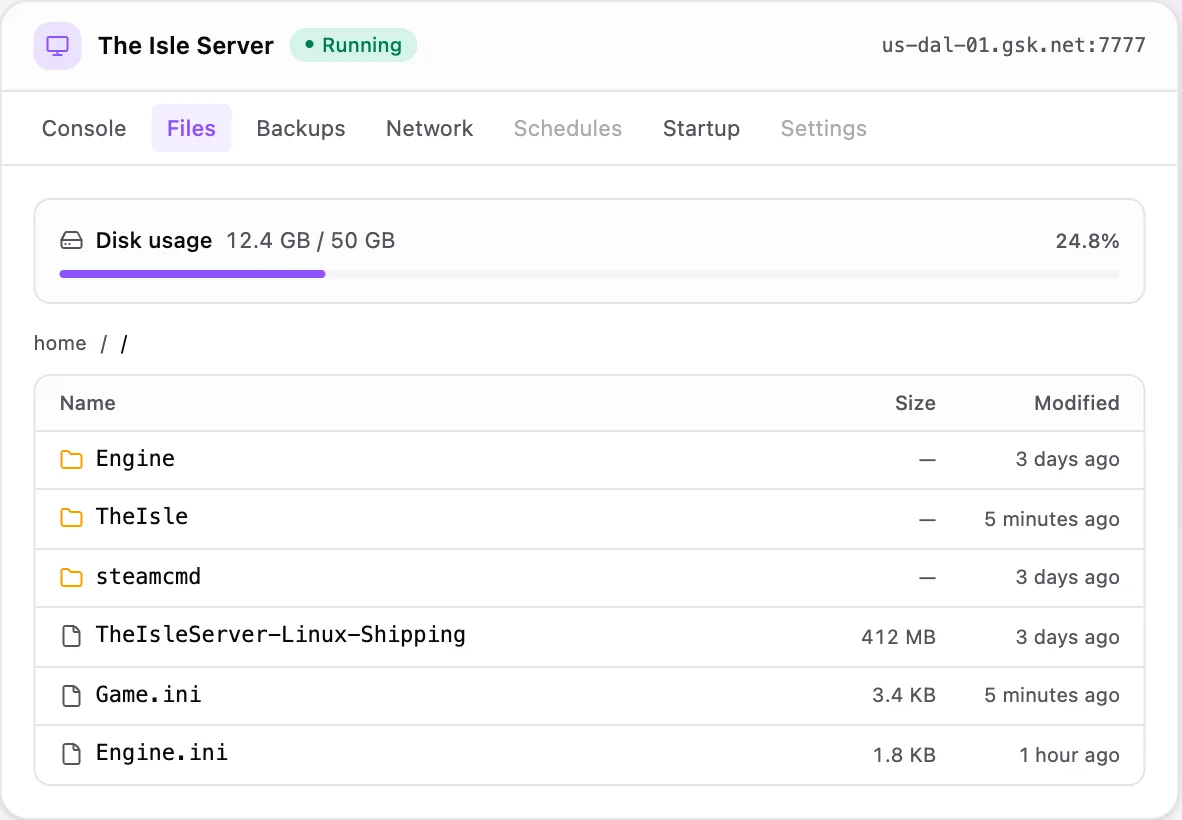This screenshot has height=820, width=1182.
Task: Open the Engine.ini file
Action: (161, 753)
